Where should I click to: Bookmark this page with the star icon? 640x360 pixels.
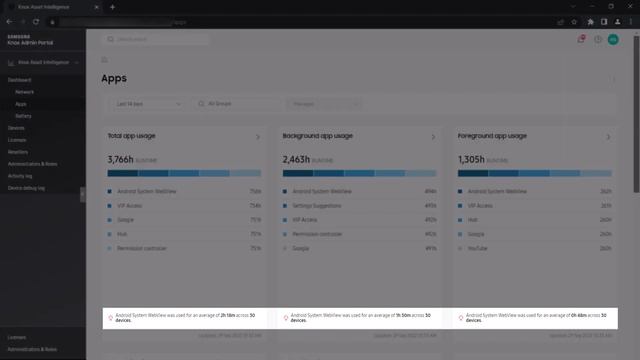pyautogui.click(x=574, y=22)
